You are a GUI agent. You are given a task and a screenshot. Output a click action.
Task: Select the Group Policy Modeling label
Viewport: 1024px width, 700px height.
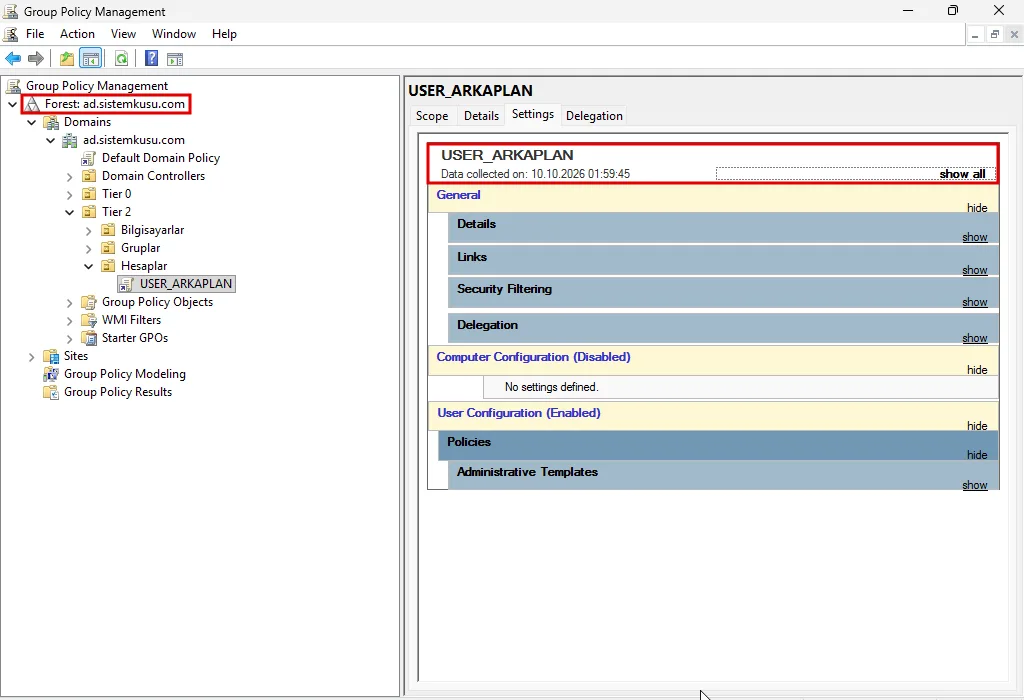(125, 374)
